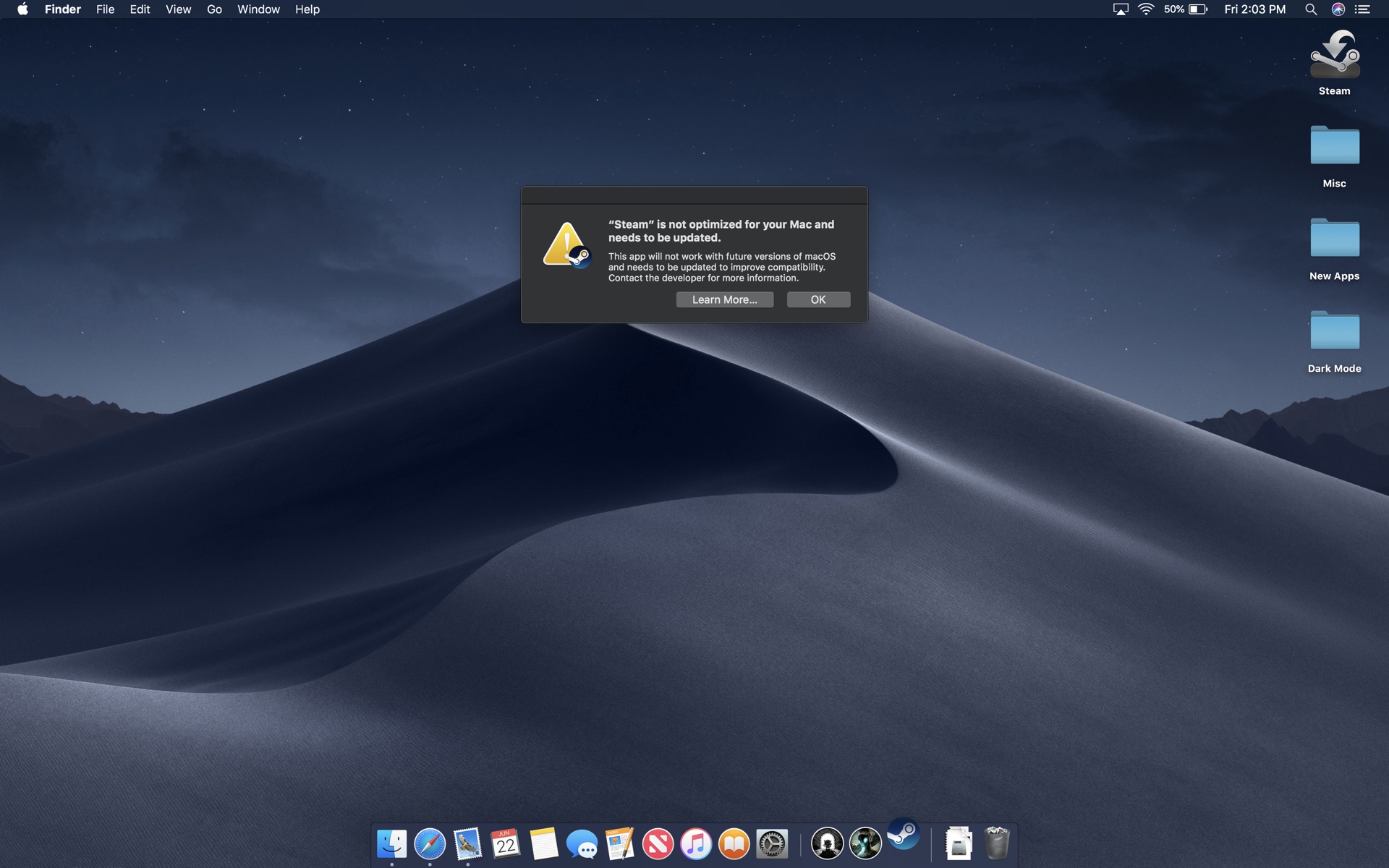The width and height of the screenshot is (1389, 868).
Task: Open Calendar showing Jun 22 in Dock
Action: [506, 843]
